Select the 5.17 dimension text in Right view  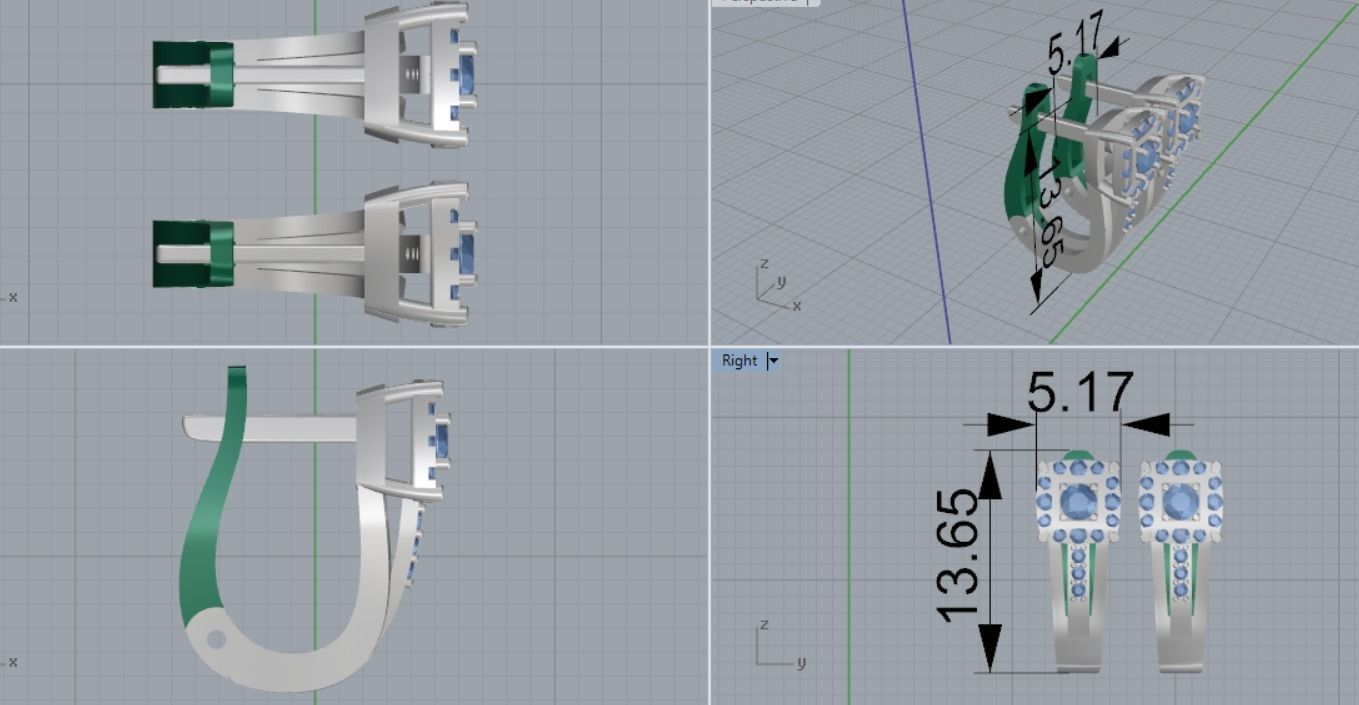1080,393
